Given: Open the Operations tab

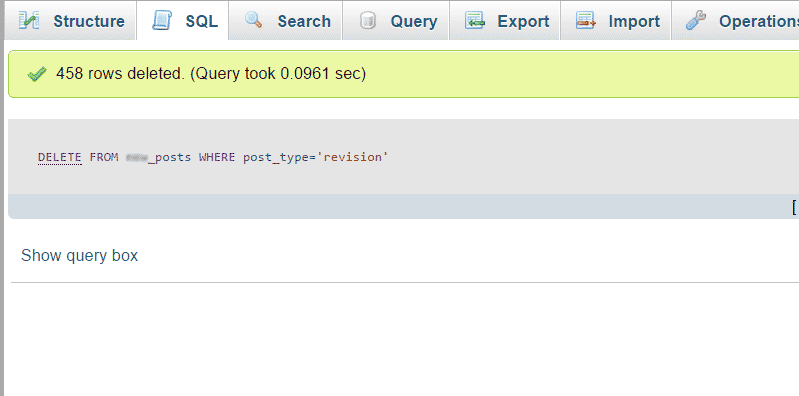Looking at the screenshot, I should coord(735,21).
